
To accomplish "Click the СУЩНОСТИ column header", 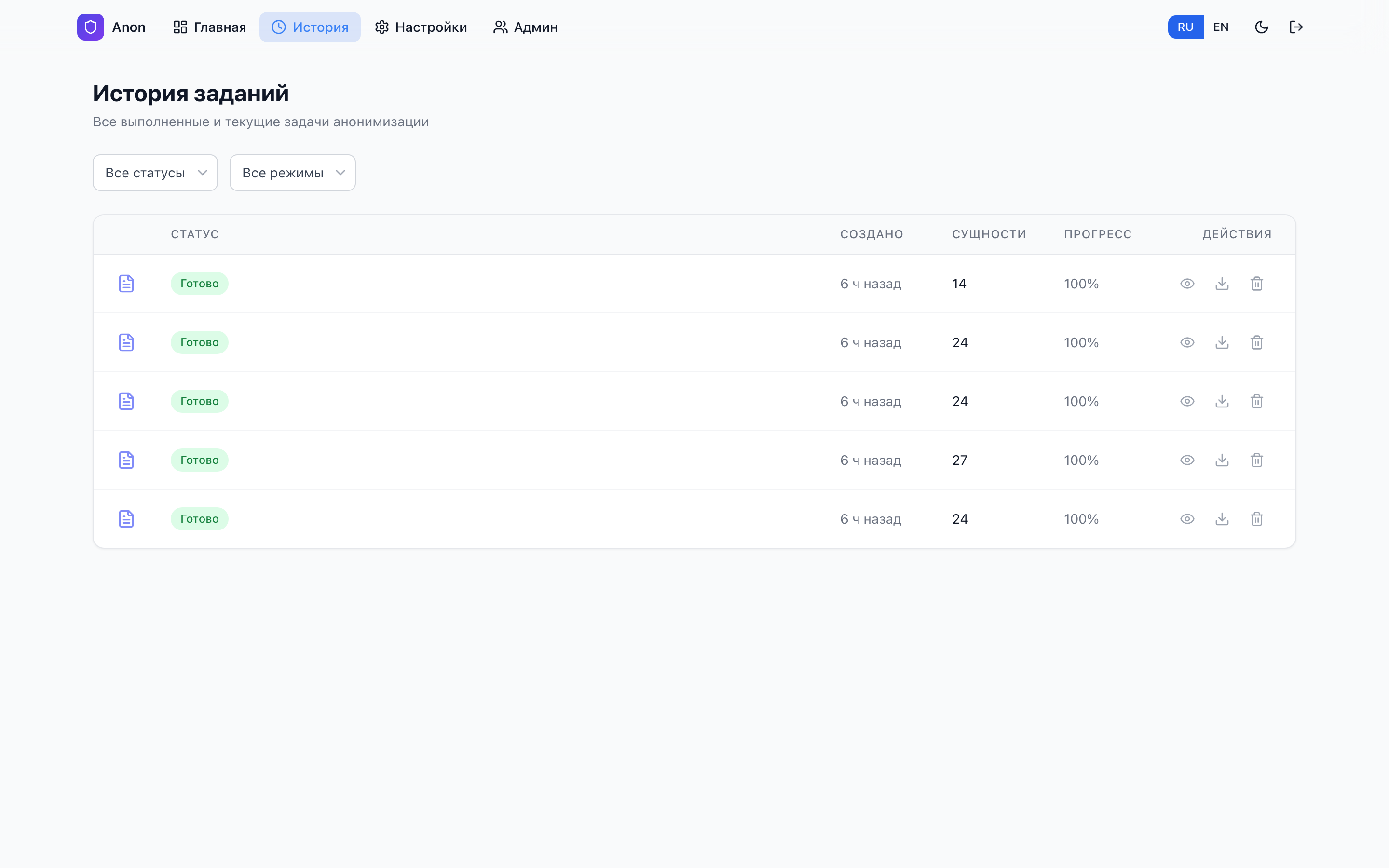I will tap(989, 234).
